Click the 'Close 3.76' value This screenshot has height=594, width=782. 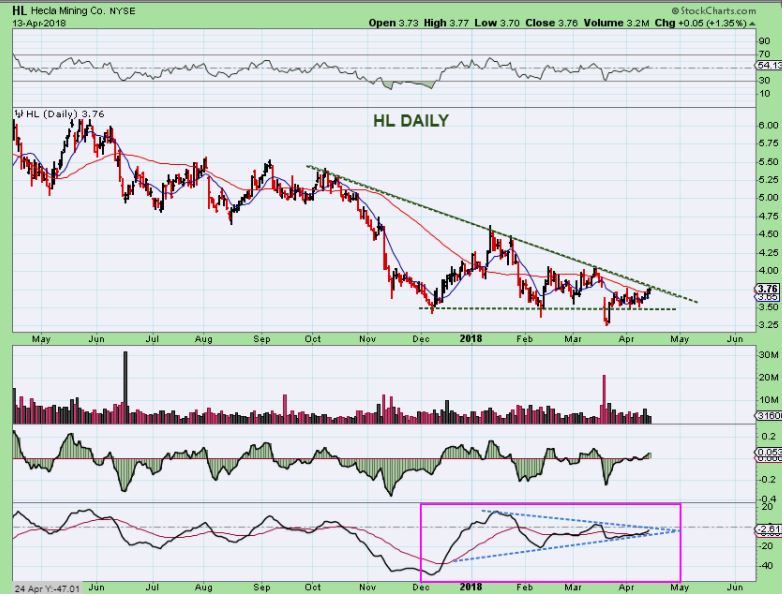click(552, 23)
